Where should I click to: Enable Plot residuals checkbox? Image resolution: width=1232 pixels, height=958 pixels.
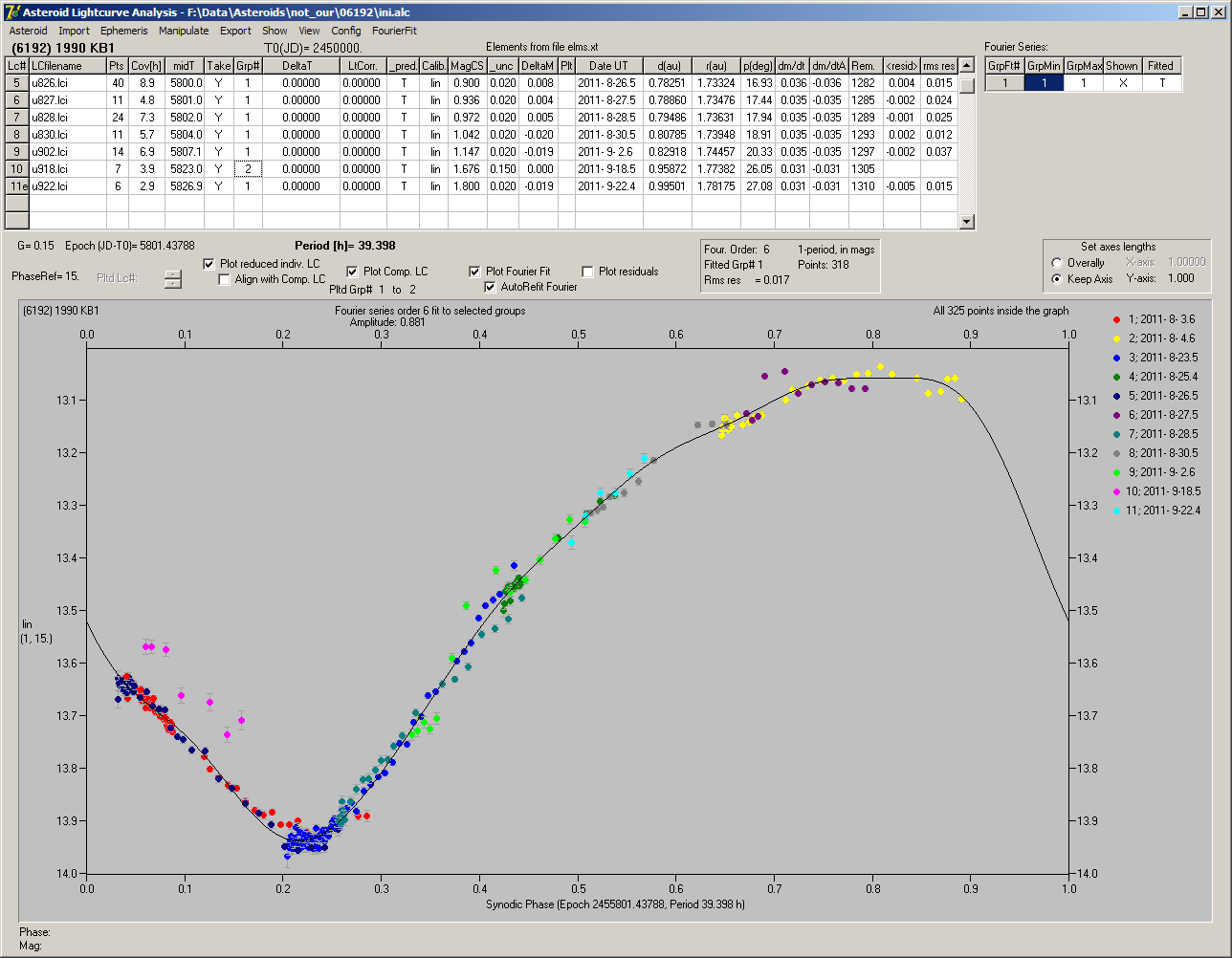pyautogui.click(x=587, y=272)
